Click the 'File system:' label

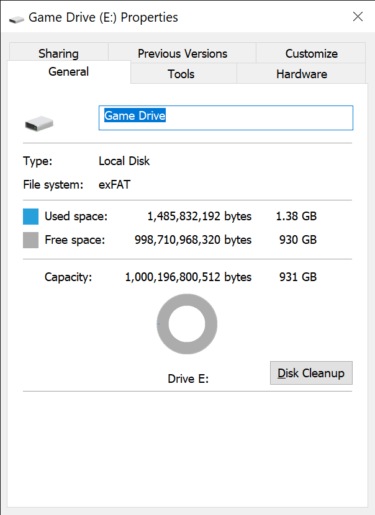(53, 184)
